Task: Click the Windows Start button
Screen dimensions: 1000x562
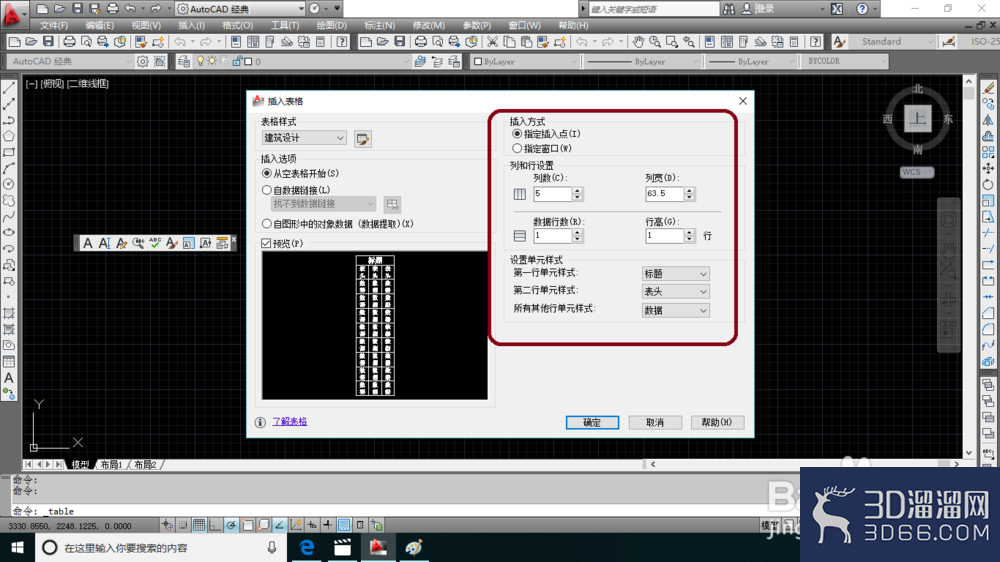Action: pos(17,547)
